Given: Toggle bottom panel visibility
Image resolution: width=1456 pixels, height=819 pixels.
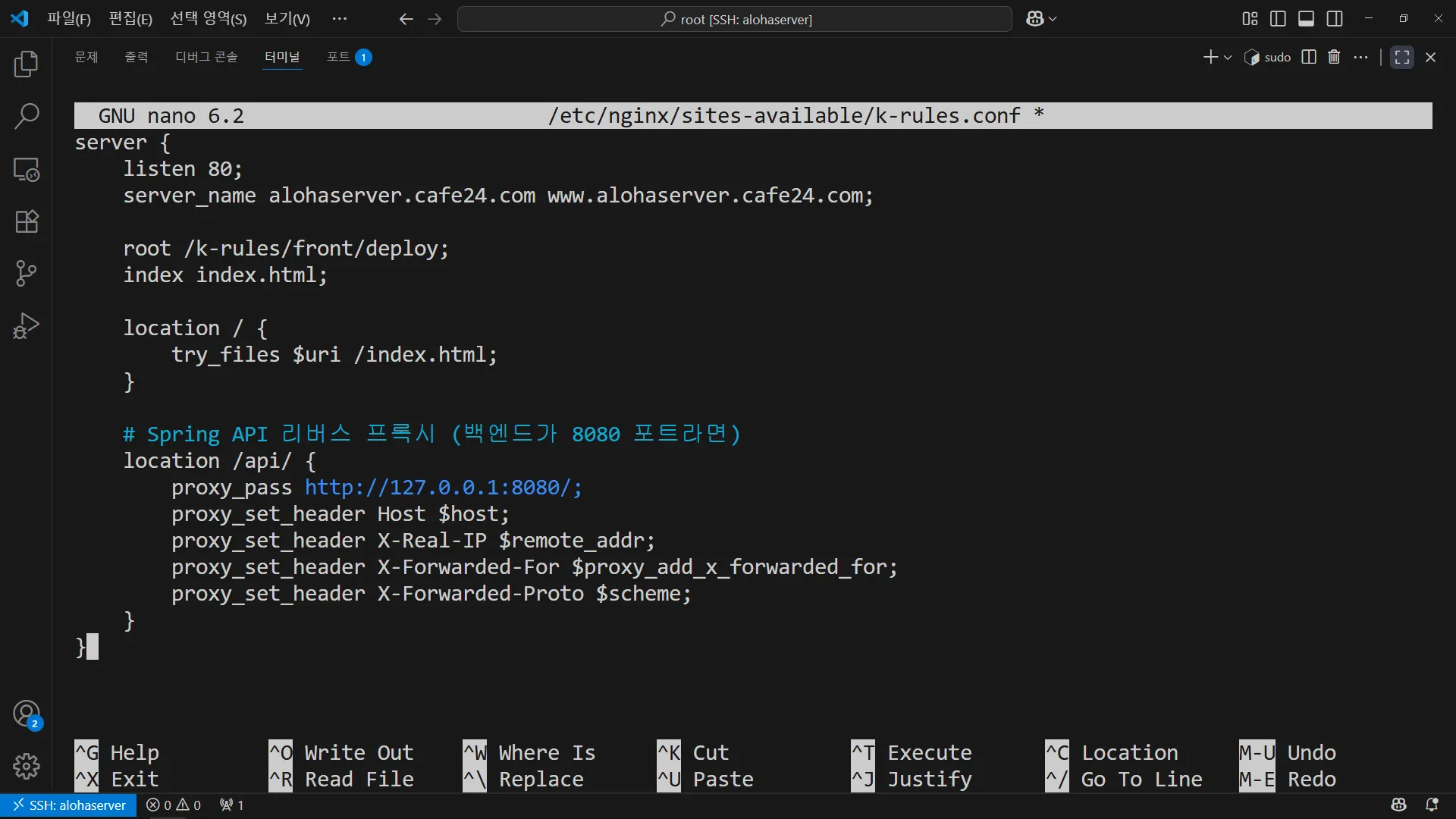Looking at the screenshot, I should 1306,19.
